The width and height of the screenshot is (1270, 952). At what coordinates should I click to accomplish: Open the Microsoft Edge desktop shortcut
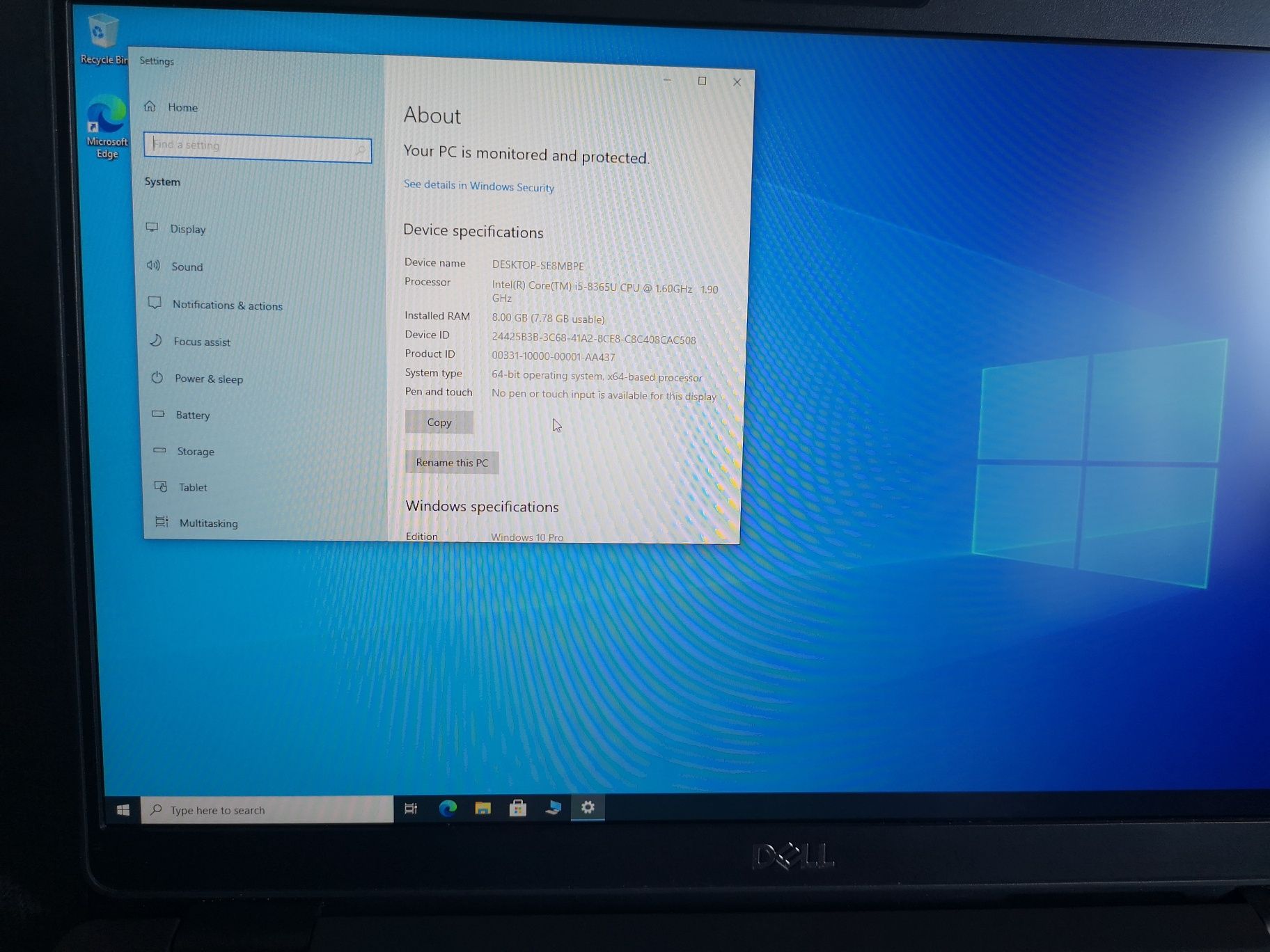pyautogui.click(x=107, y=127)
